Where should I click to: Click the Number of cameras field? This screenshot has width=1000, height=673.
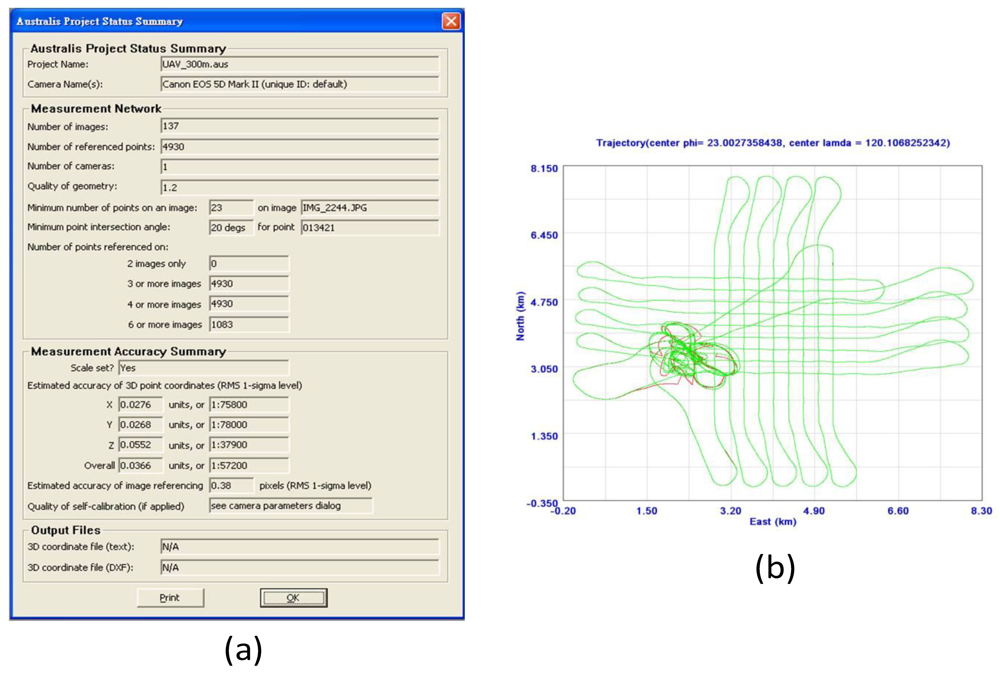pyautogui.click(x=299, y=167)
